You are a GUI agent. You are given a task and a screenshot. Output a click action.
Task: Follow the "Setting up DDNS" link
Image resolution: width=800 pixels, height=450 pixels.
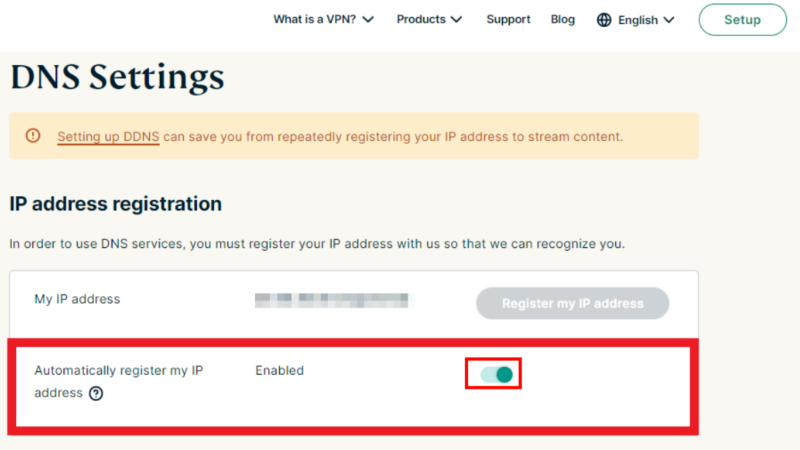tap(108, 136)
